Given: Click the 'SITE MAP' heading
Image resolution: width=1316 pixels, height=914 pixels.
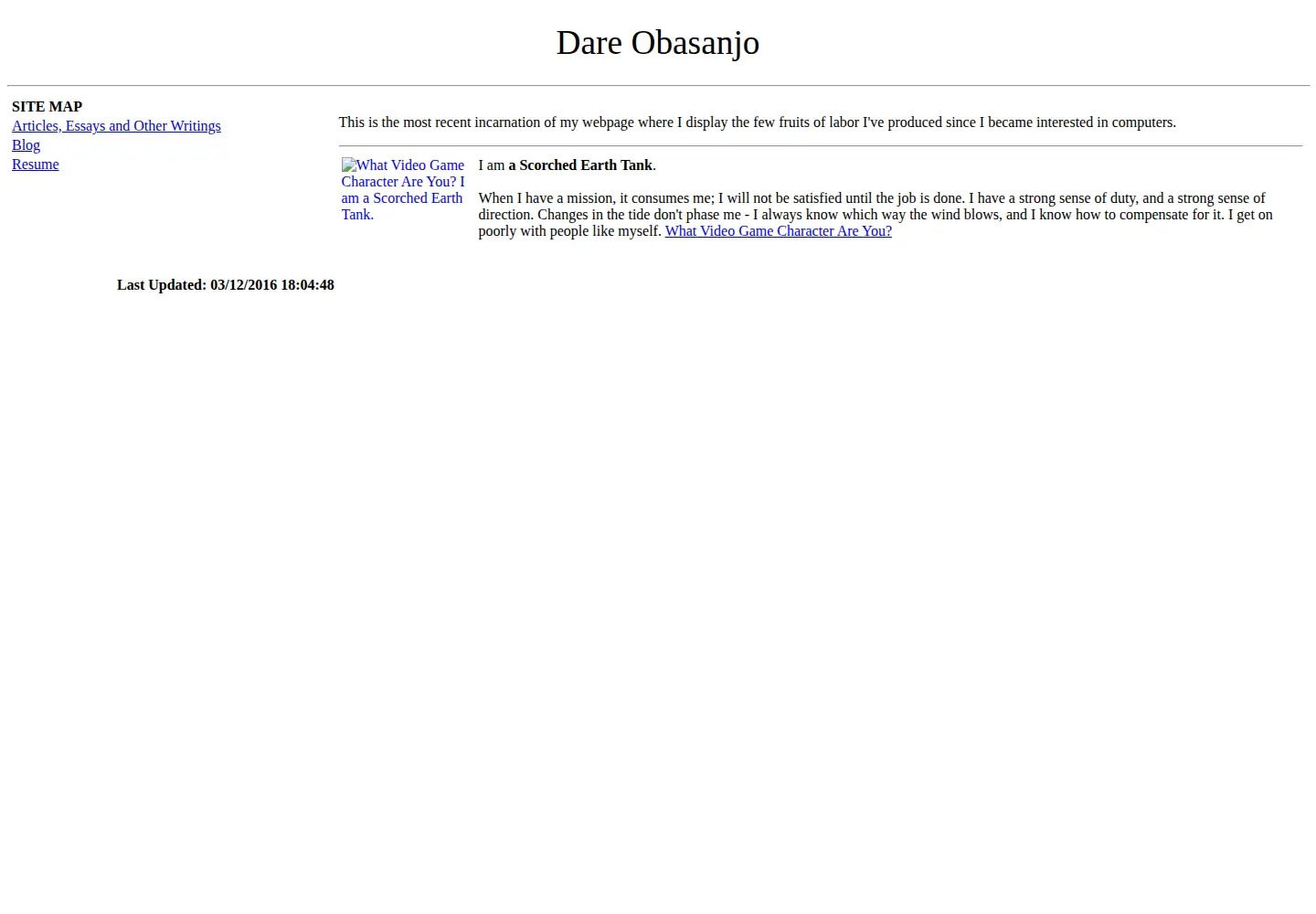Looking at the screenshot, I should [x=48, y=107].
